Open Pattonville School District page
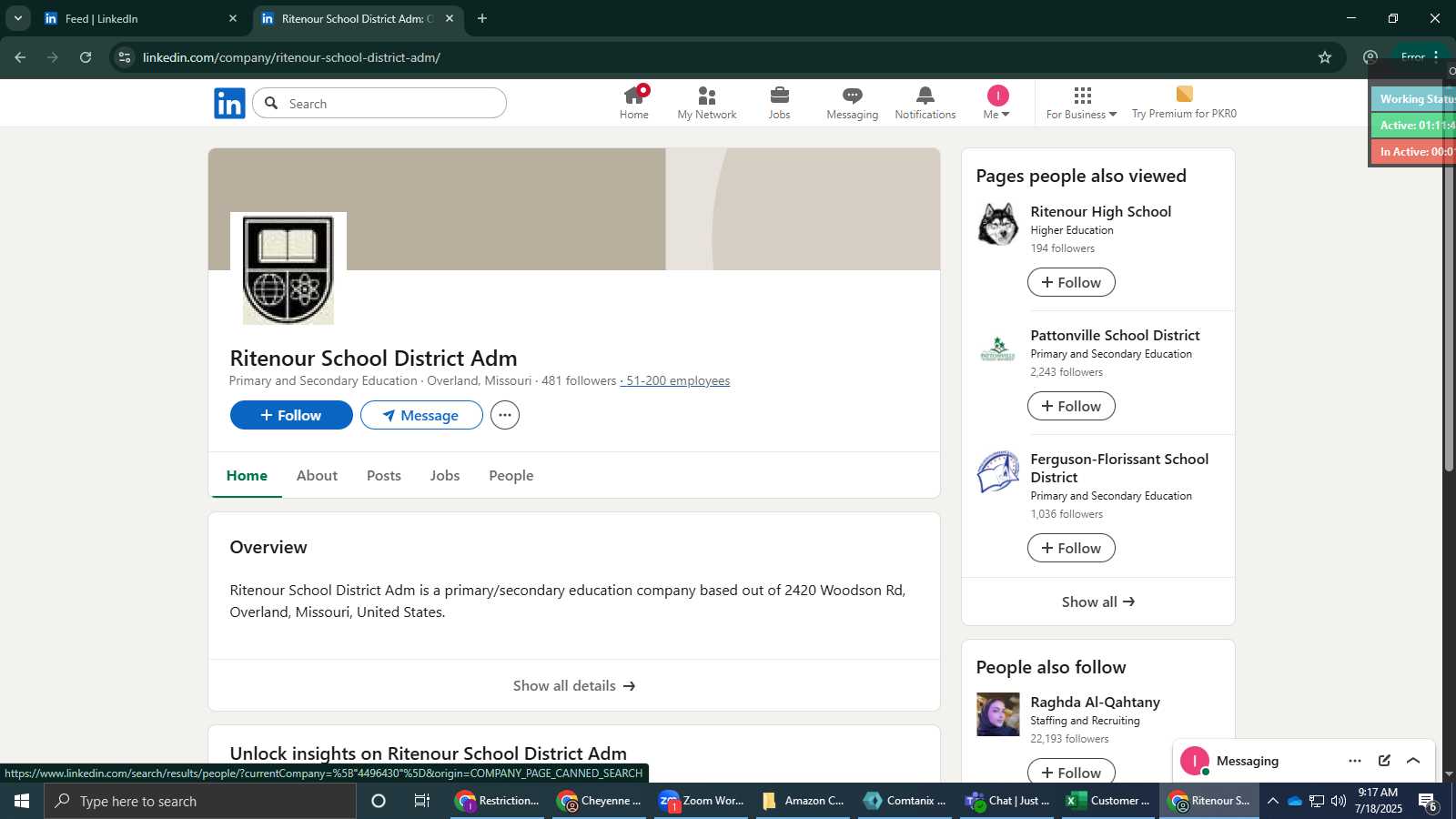Viewport: 1456px width, 819px height. coord(1115,335)
